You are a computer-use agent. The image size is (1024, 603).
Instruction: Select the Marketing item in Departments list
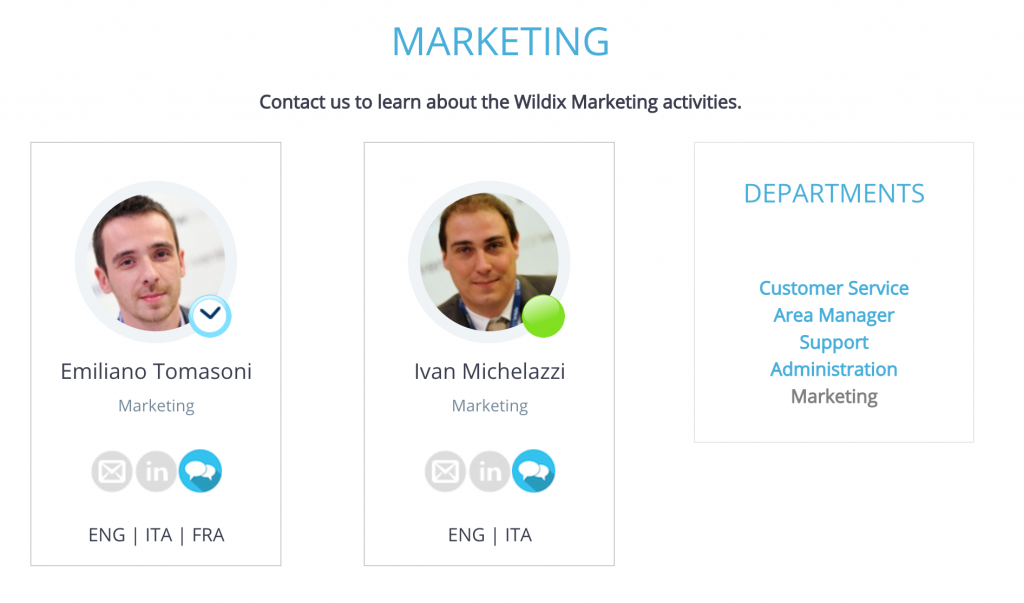point(834,396)
